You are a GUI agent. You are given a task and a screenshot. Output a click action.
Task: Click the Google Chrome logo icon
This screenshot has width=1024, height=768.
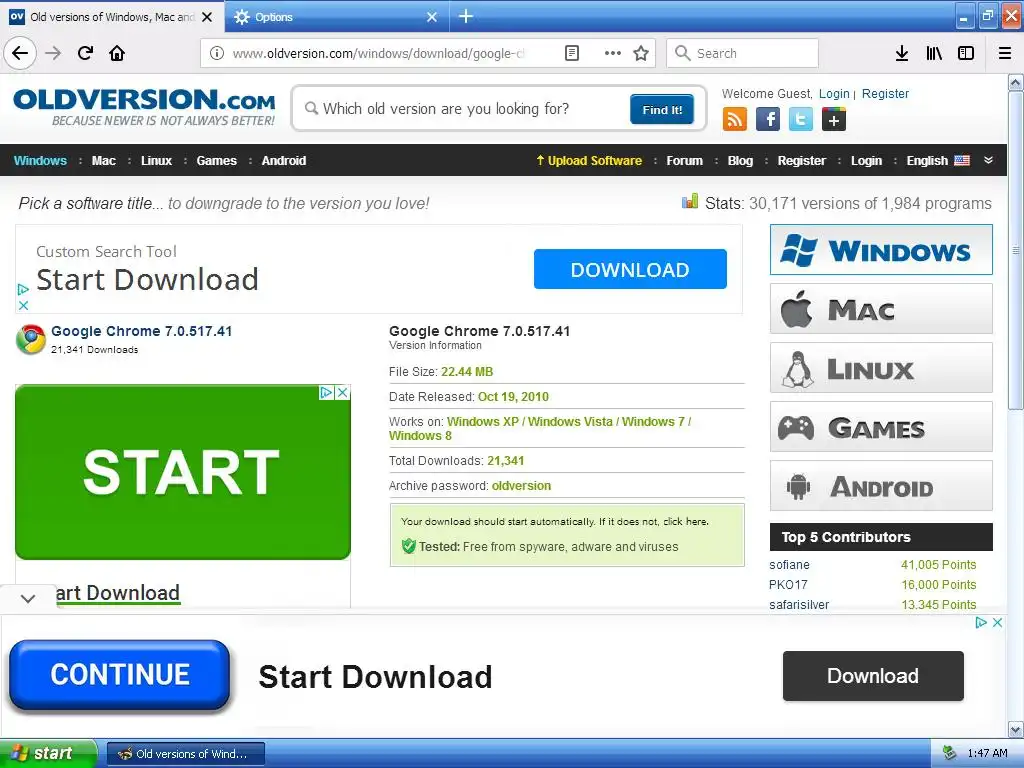(x=31, y=340)
